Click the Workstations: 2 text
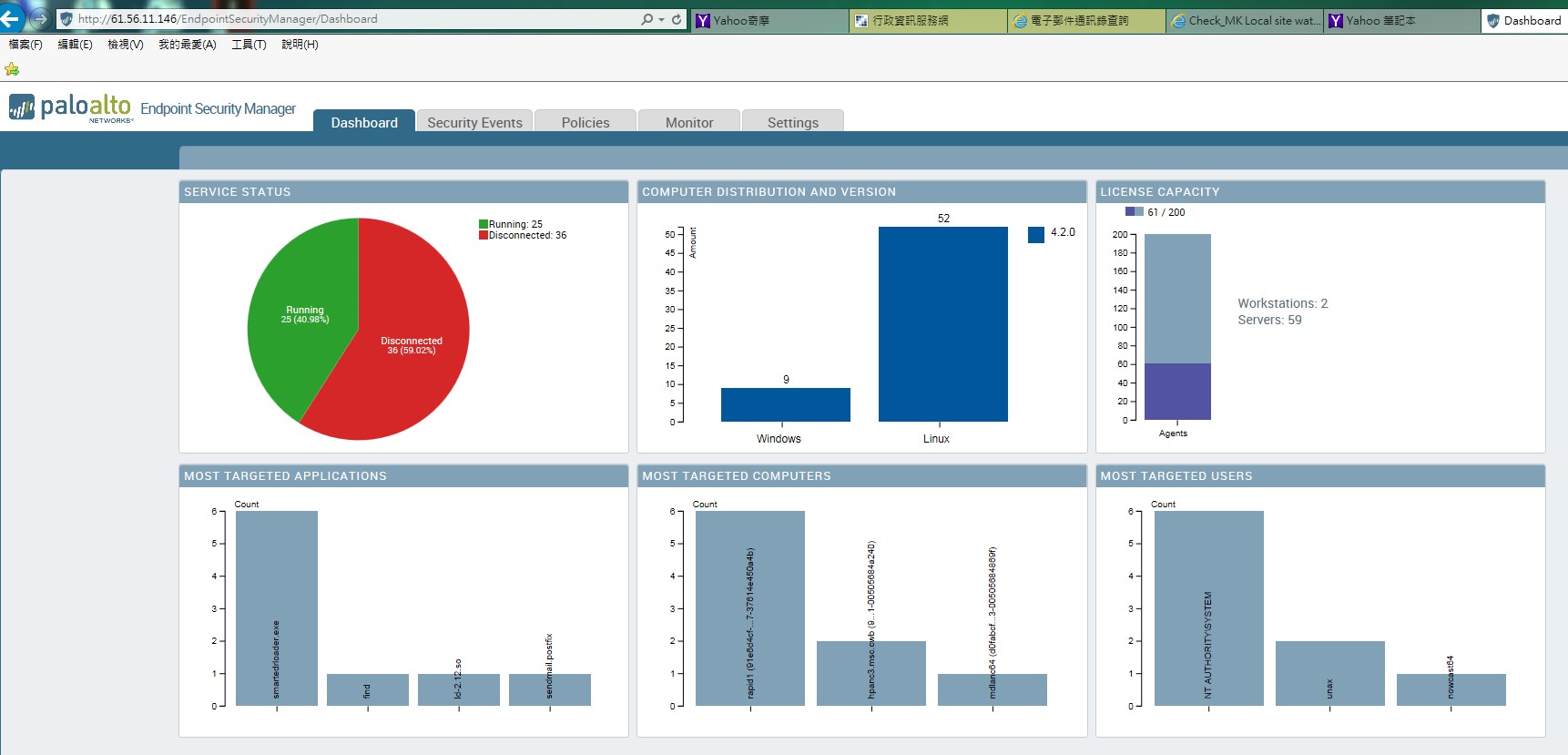This screenshot has height=755, width=1568. [1282, 303]
